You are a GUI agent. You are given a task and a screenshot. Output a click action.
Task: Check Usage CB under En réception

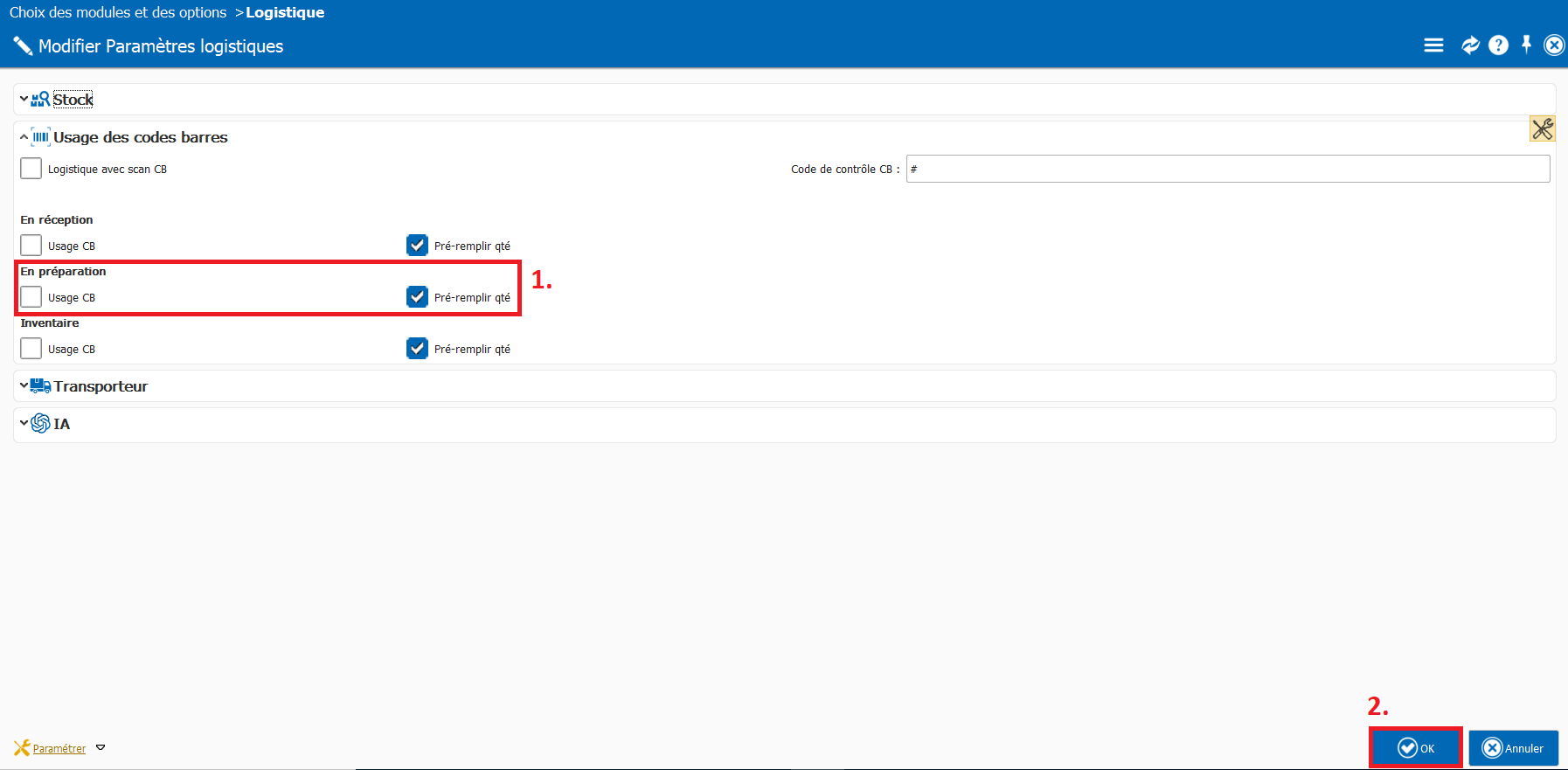pos(31,246)
